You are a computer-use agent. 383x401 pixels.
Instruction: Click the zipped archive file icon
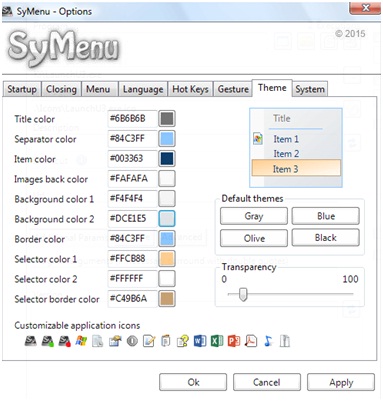pos(285,341)
